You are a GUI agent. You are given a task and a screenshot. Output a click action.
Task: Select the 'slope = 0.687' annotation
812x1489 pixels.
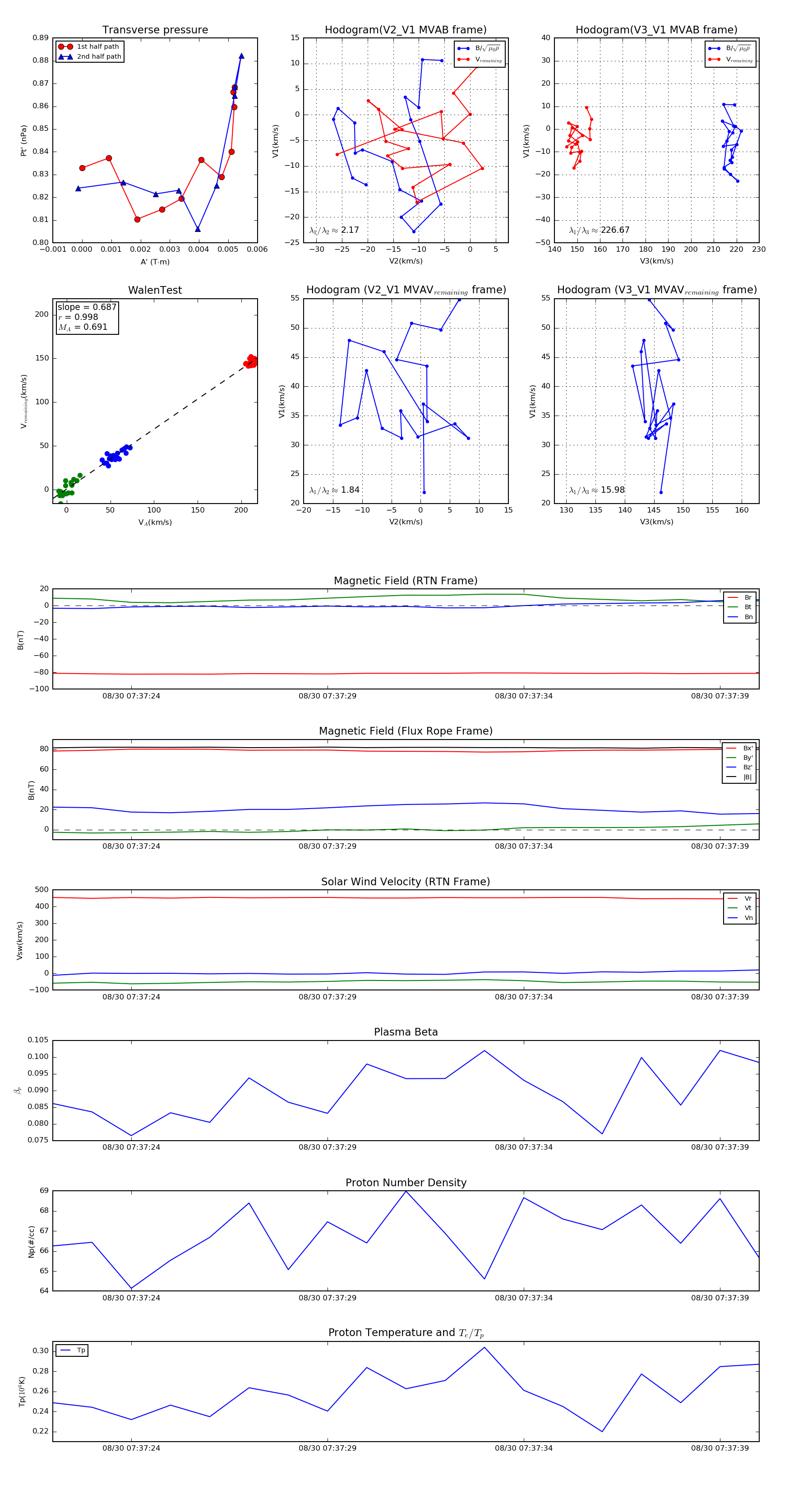pos(87,307)
